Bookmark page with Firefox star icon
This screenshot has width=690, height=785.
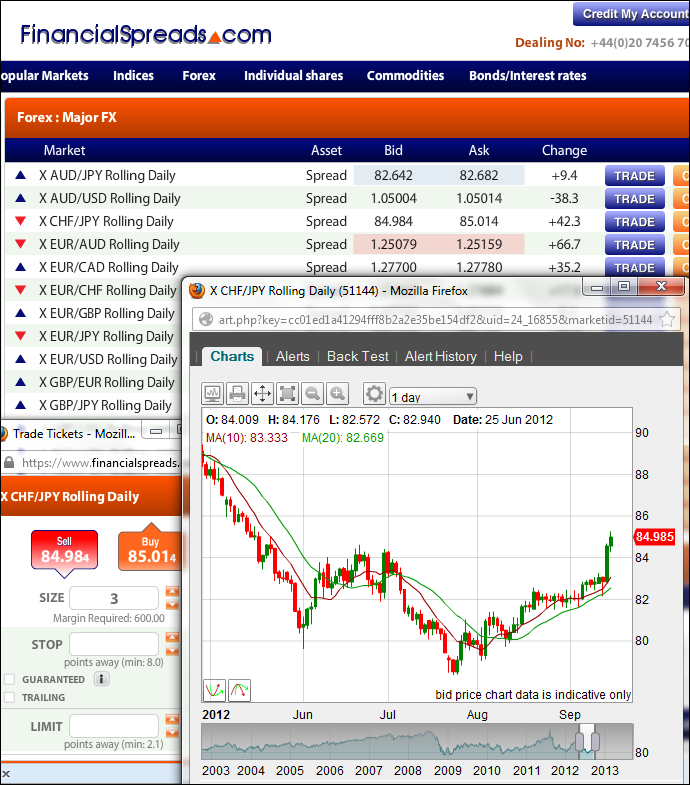[x=666, y=319]
